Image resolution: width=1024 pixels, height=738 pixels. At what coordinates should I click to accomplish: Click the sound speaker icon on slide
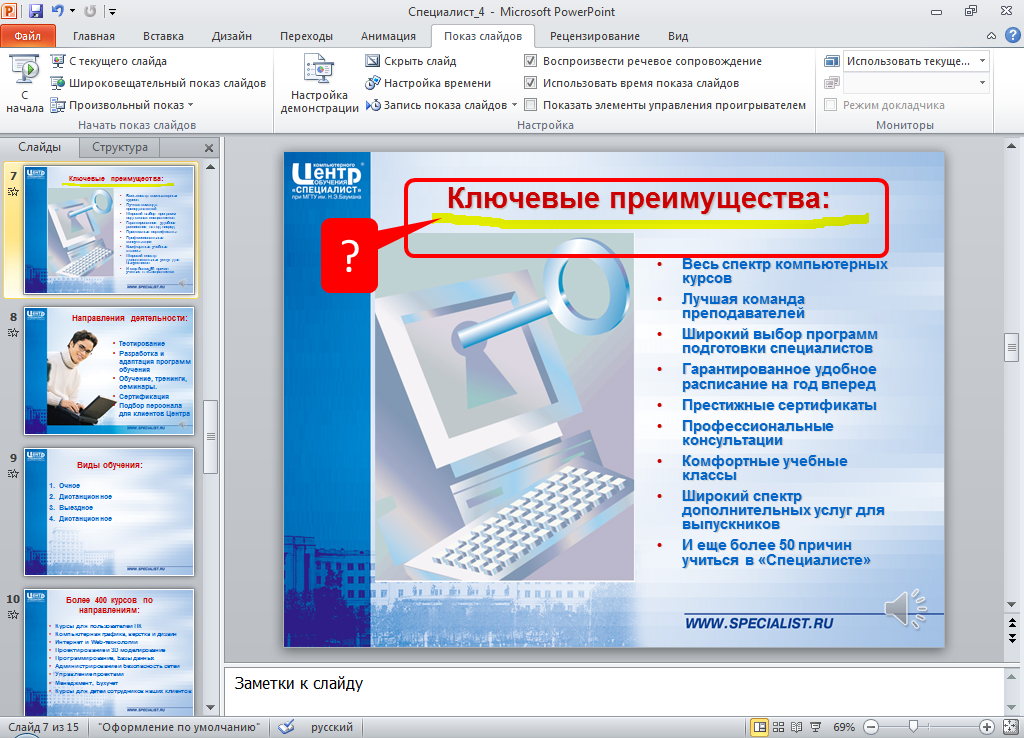coord(904,609)
